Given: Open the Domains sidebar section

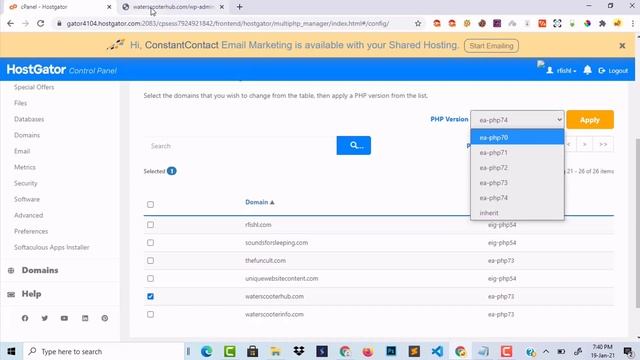Looking at the screenshot, I should click(40, 270).
